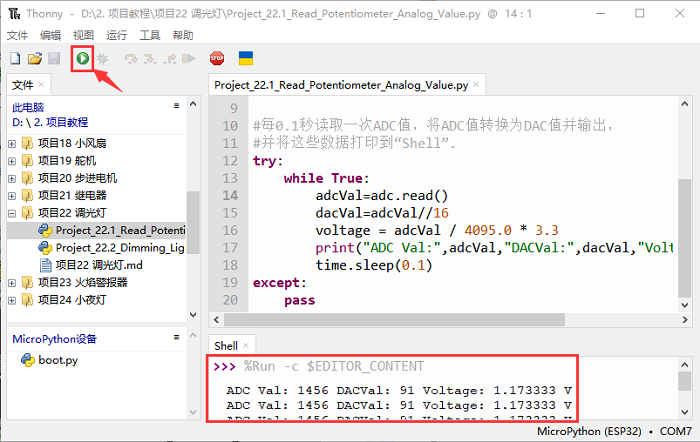700x442 pixels.
Task: Expand the 项目24 小夜灯 folder
Action: 12,299
